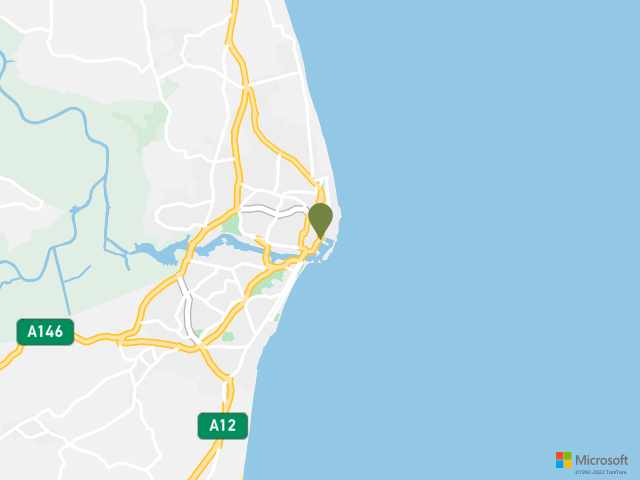
Task: Click the Microsoft wordmark text
Action: tap(601, 460)
